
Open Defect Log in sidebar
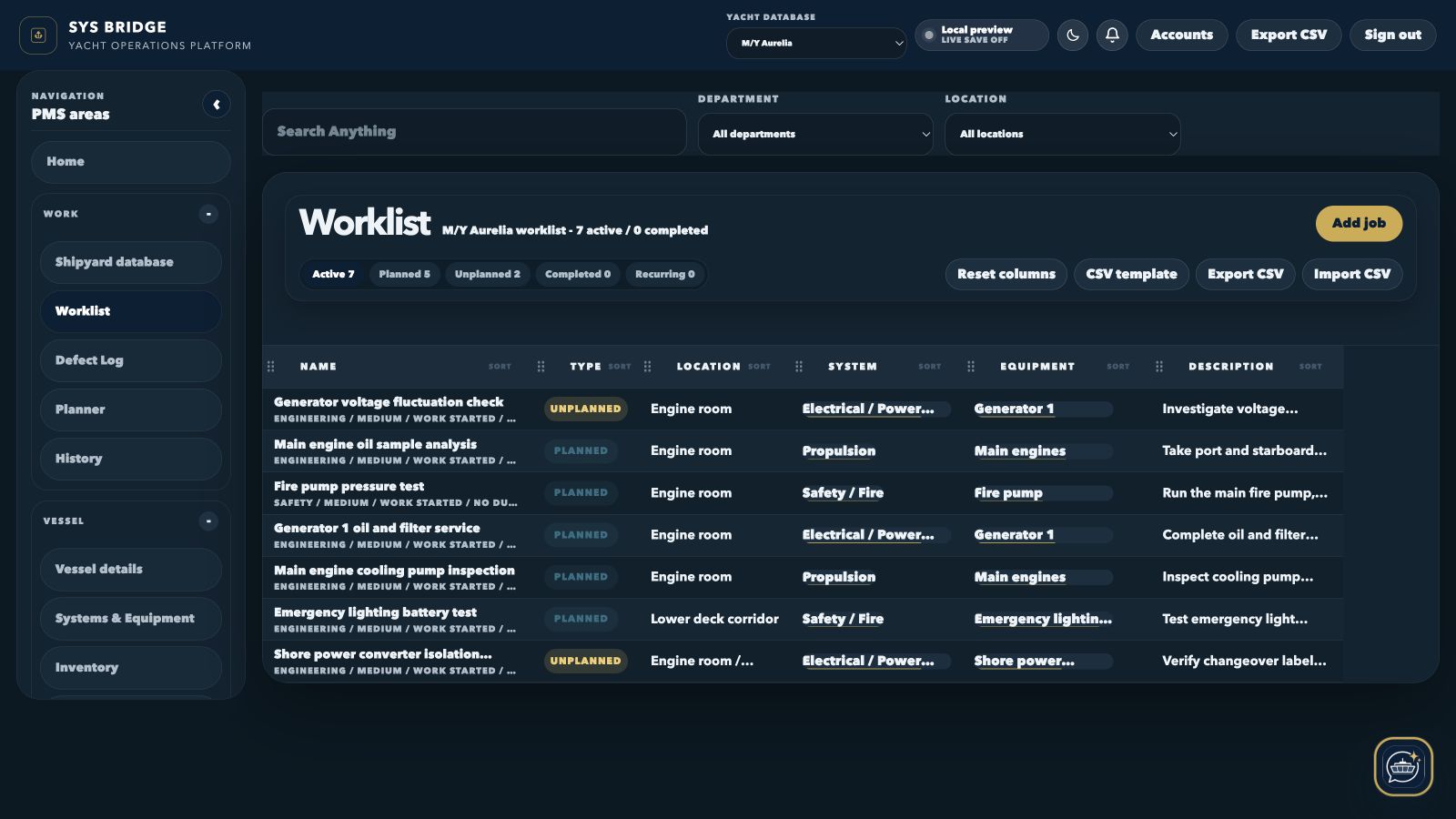click(131, 360)
